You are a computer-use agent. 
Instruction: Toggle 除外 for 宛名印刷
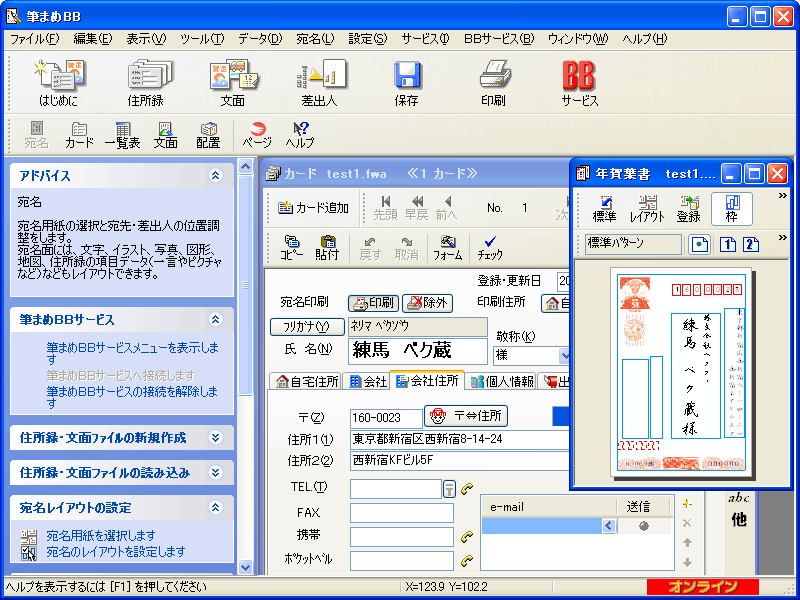pos(428,303)
